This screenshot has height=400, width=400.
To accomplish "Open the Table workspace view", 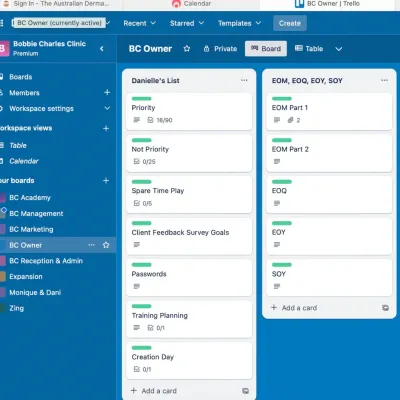I will (x=18, y=145).
